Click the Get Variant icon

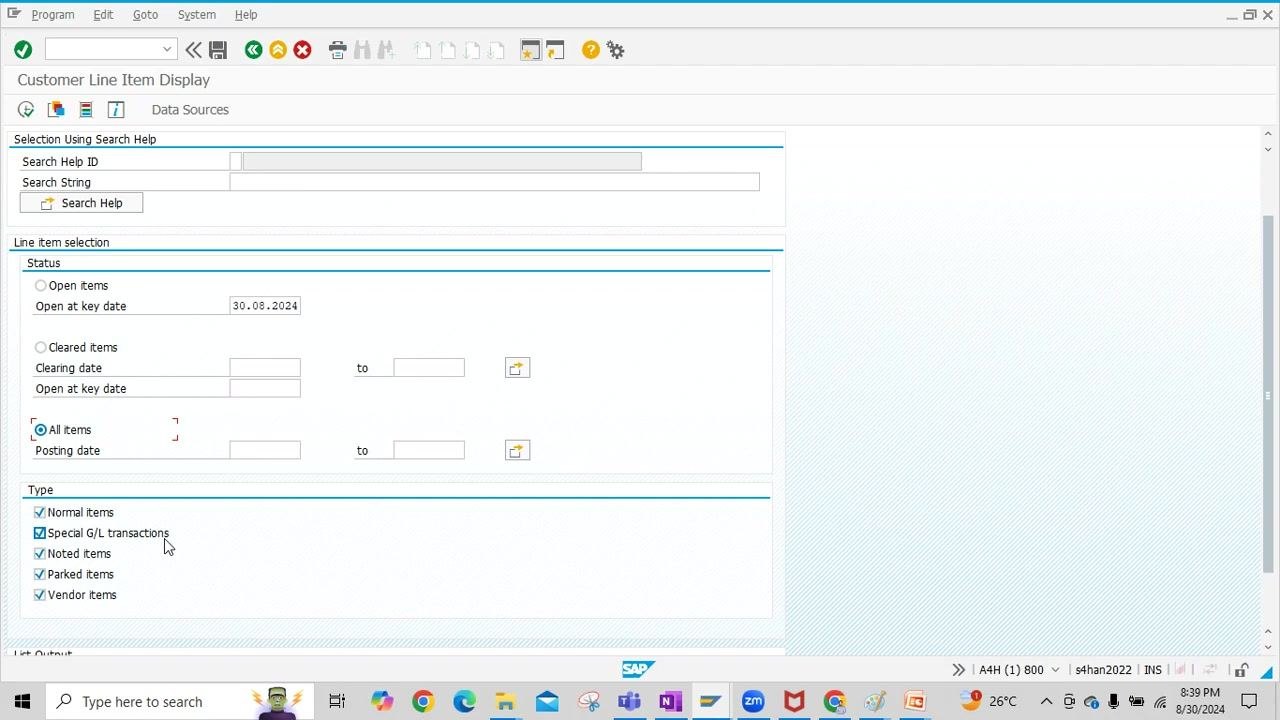click(56, 110)
